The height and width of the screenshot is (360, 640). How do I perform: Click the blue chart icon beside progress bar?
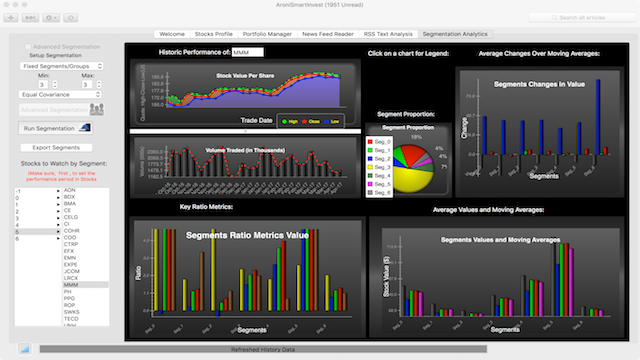click(x=25, y=349)
